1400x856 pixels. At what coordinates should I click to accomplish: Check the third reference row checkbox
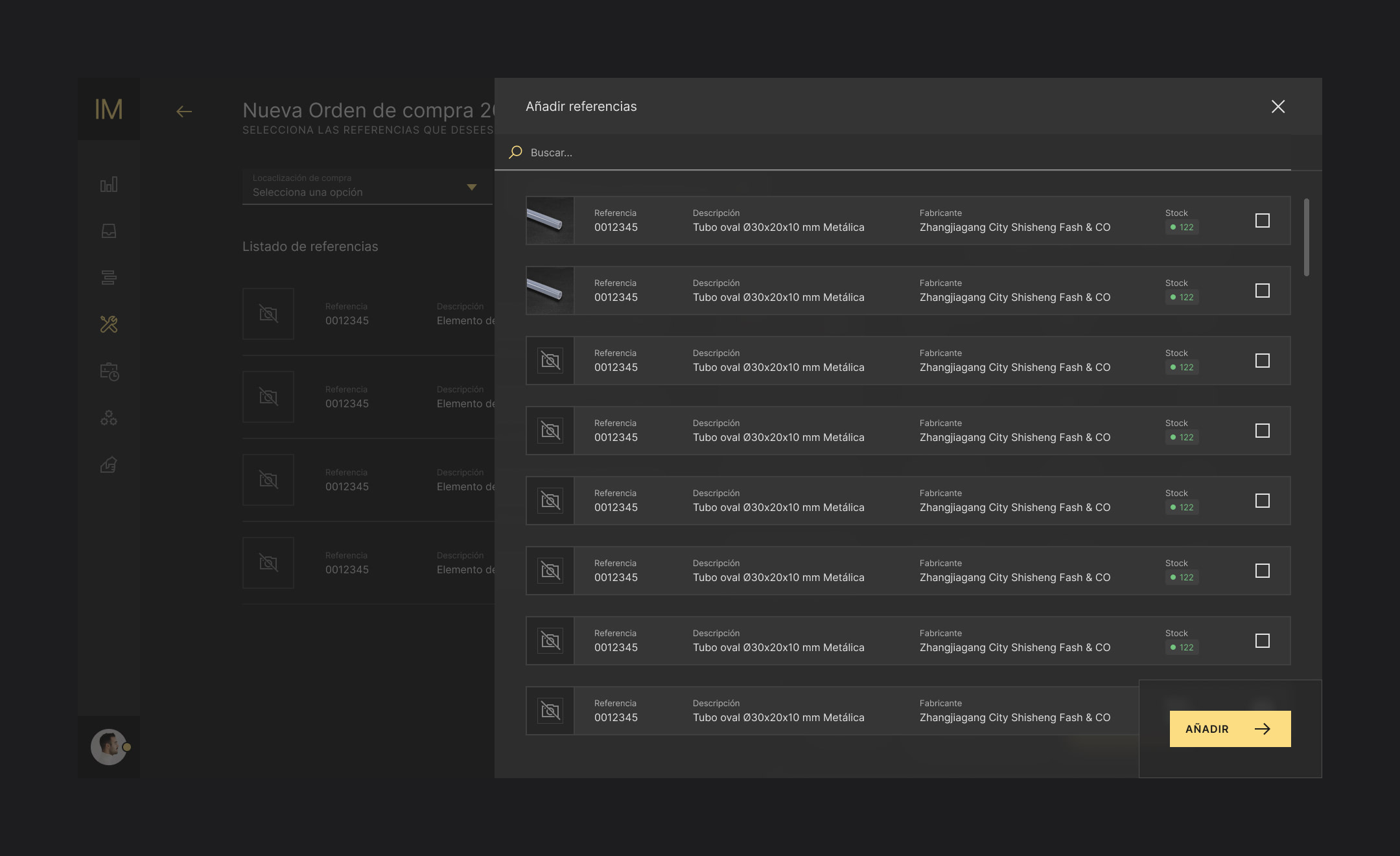[x=1263, y=361]
